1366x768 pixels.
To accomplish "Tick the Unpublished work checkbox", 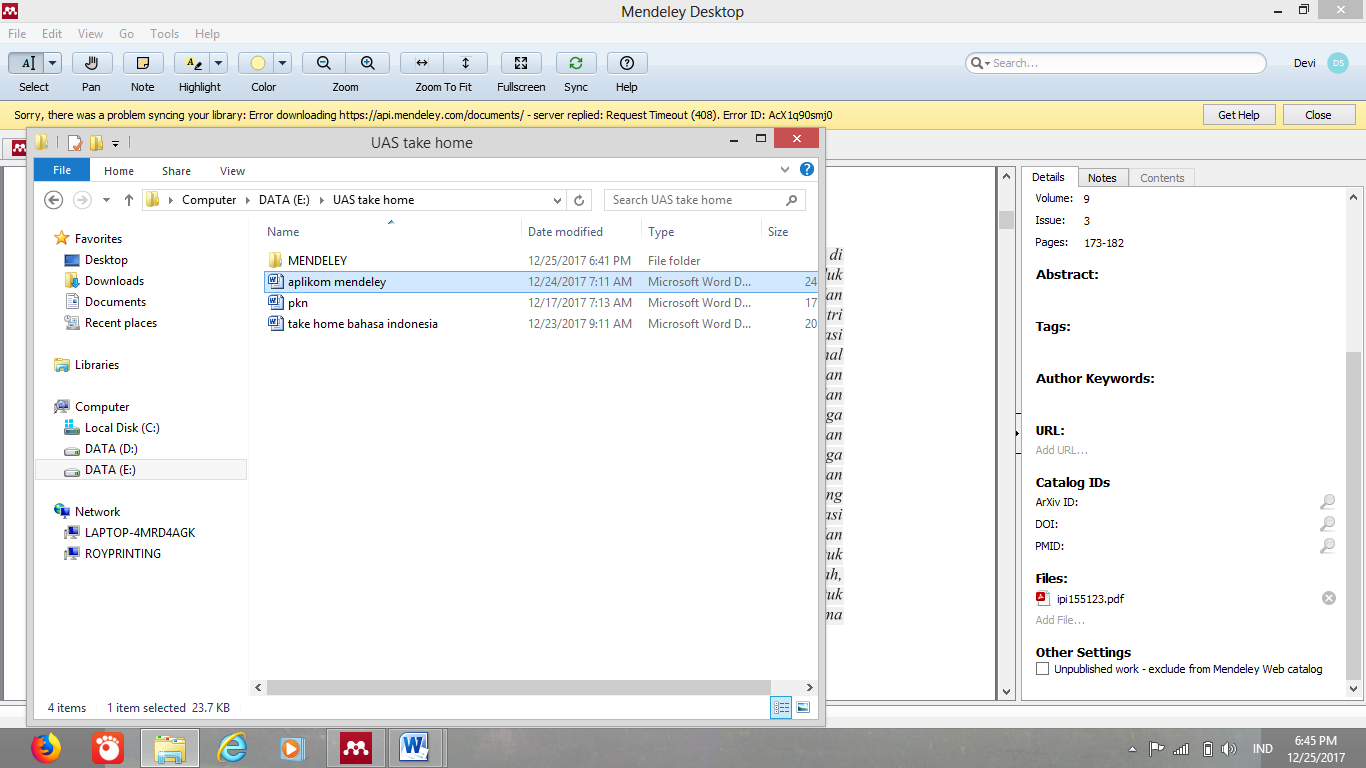I will [1043, 669].
